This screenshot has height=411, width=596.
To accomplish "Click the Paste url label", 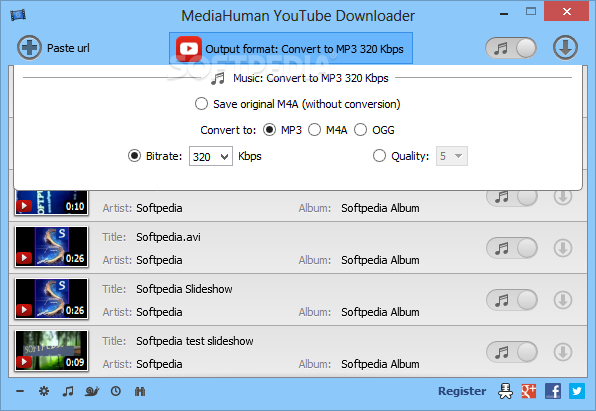I will point(68,48).
